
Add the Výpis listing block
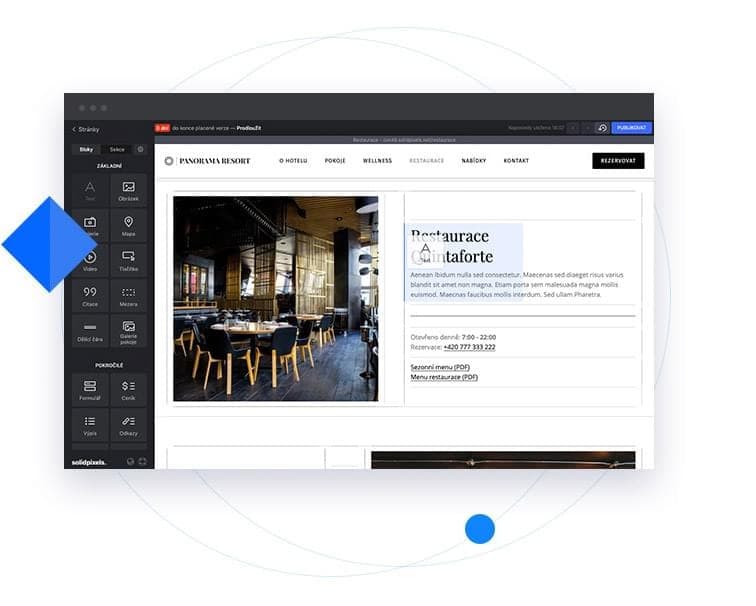tap(90, 425)
